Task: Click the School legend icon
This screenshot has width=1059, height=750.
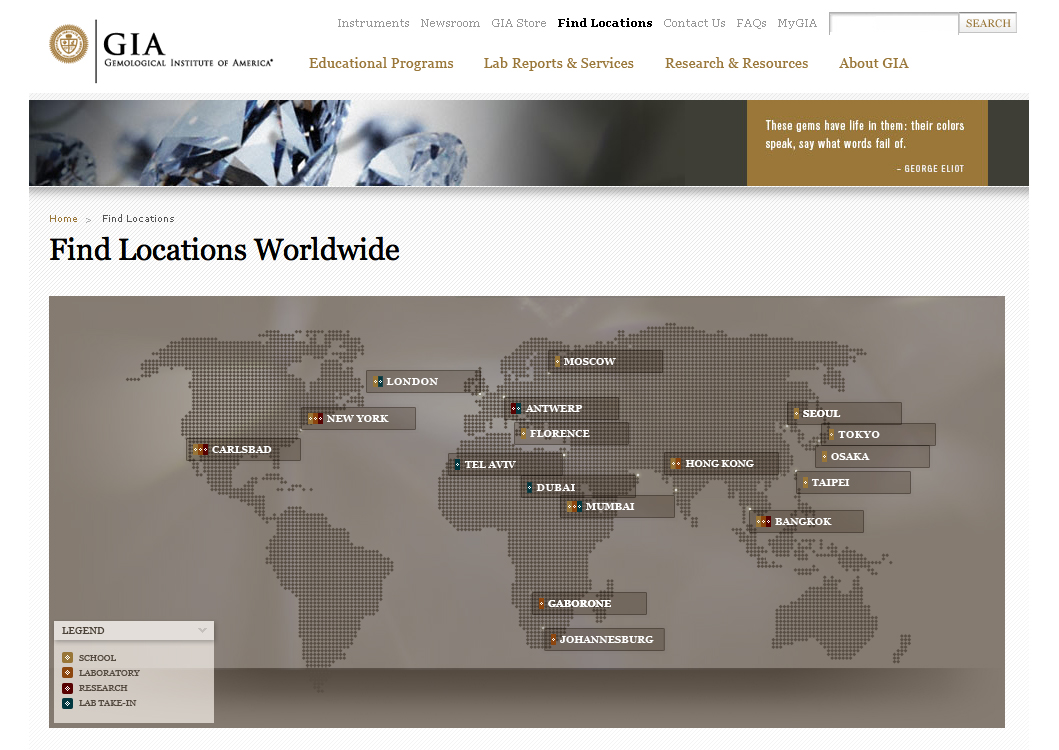Action: 68,657
